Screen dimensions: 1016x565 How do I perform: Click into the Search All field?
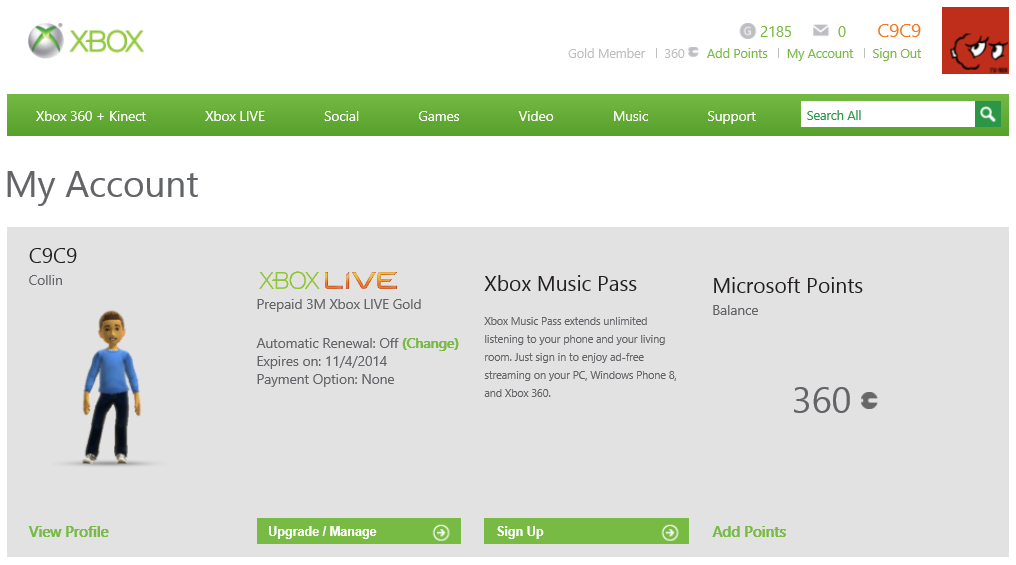(888, 115)
